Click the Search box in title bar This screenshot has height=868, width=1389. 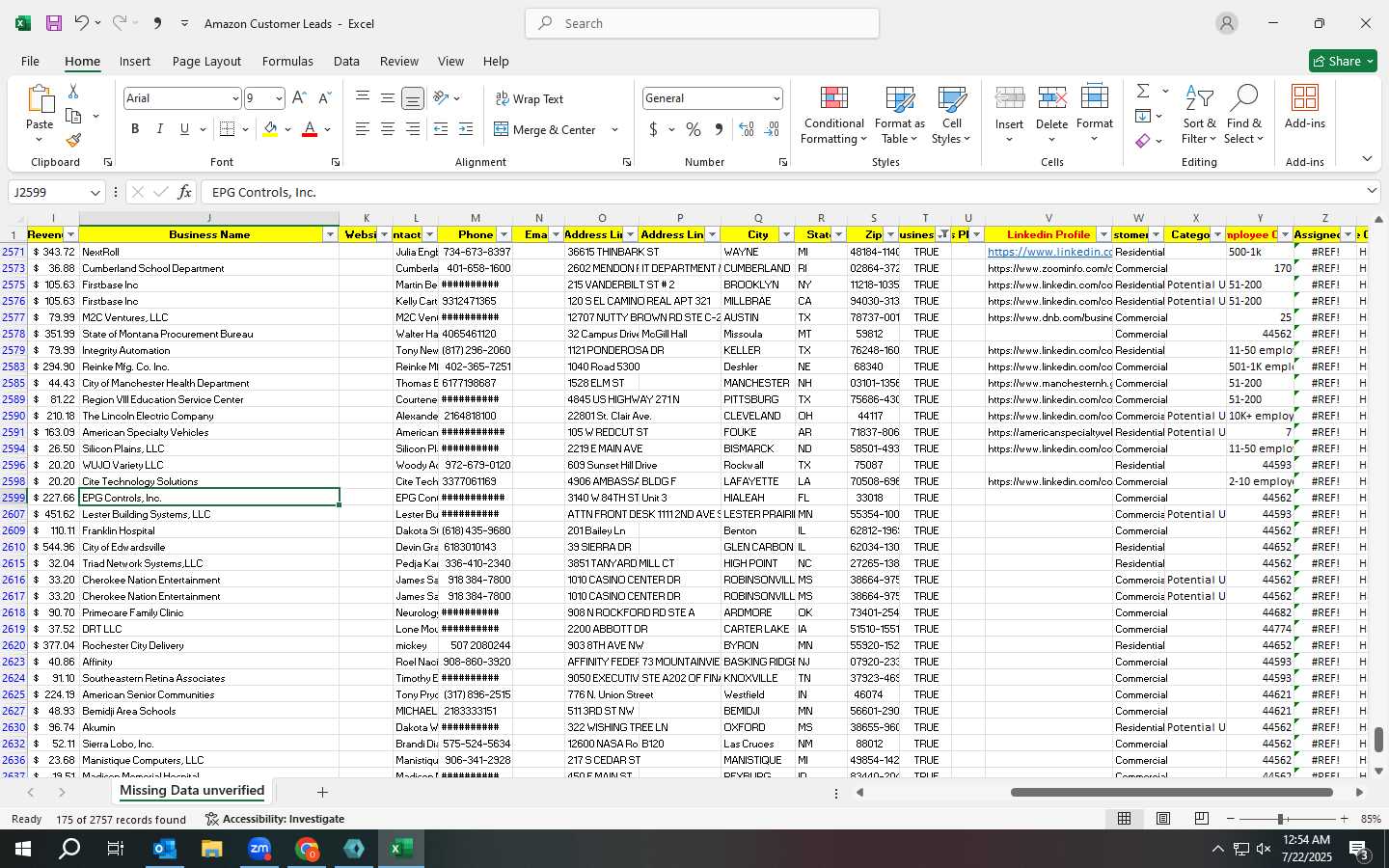point(702,23)
